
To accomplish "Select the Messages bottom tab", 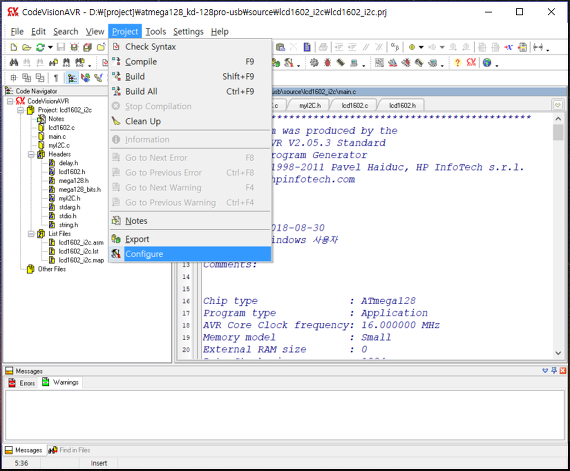I will [x=24, y=450].
